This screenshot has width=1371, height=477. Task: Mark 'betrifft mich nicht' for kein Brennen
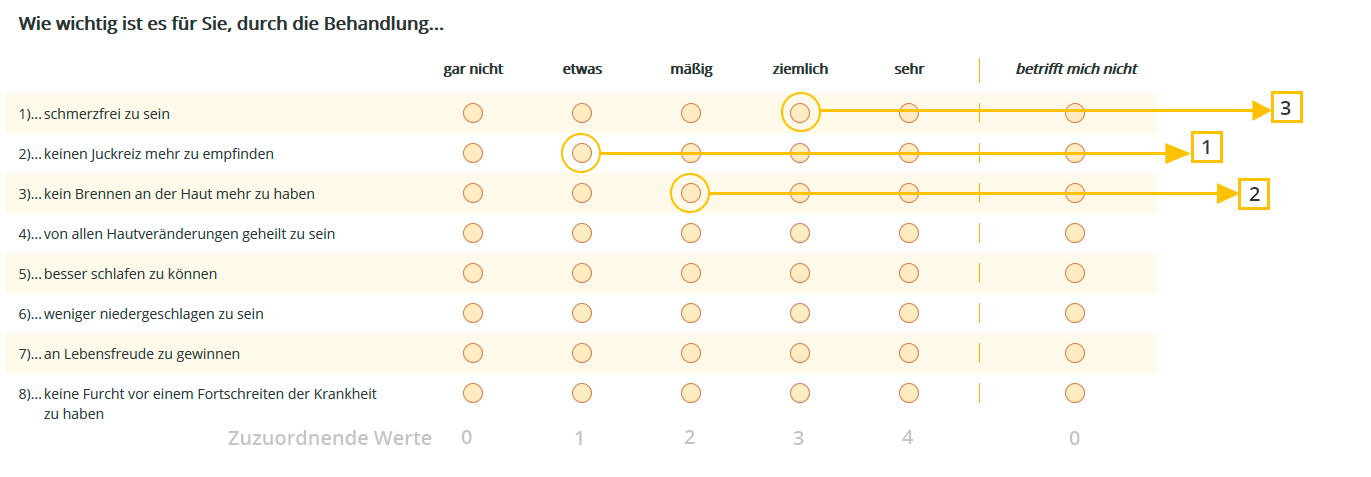1075,193
